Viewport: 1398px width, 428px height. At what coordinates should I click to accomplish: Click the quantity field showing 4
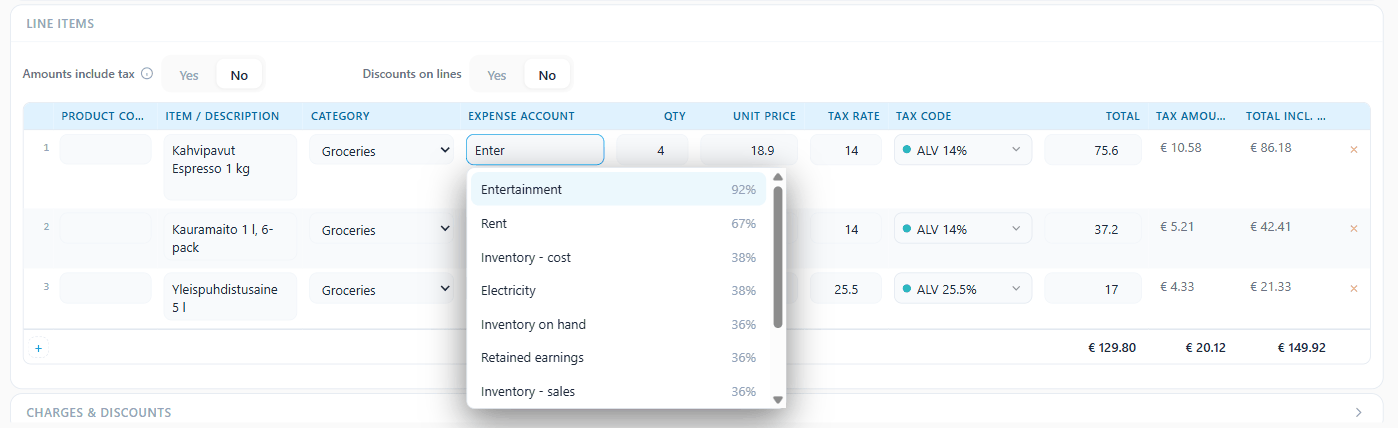652,150
